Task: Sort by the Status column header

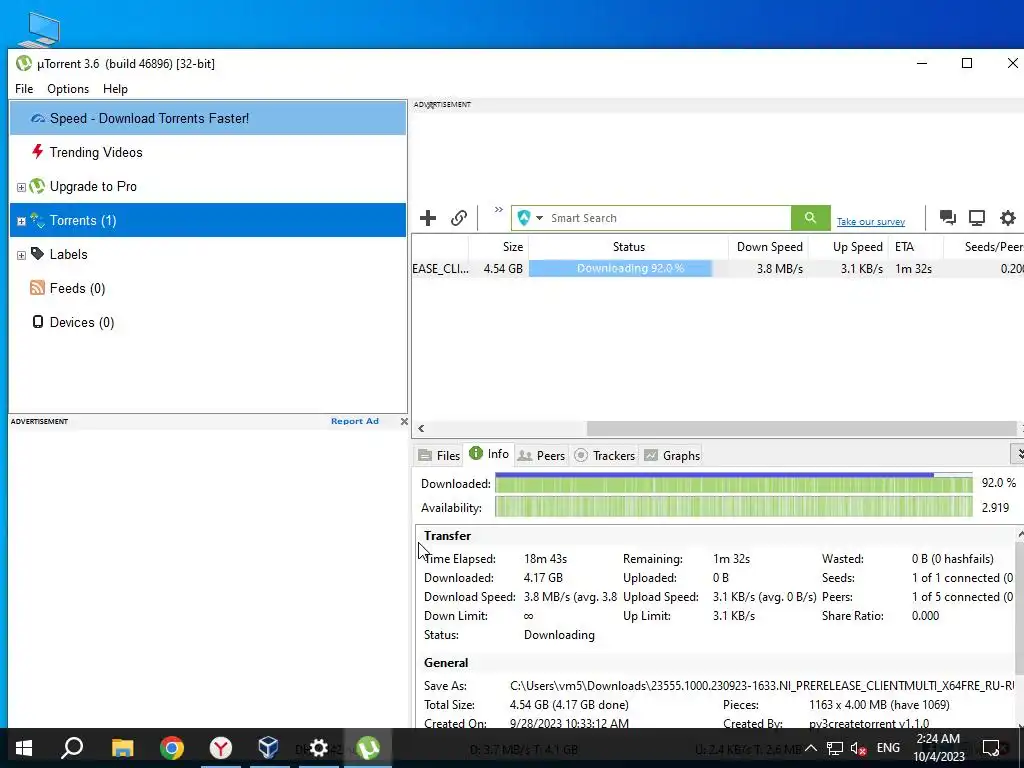Action: coord(628,247)
